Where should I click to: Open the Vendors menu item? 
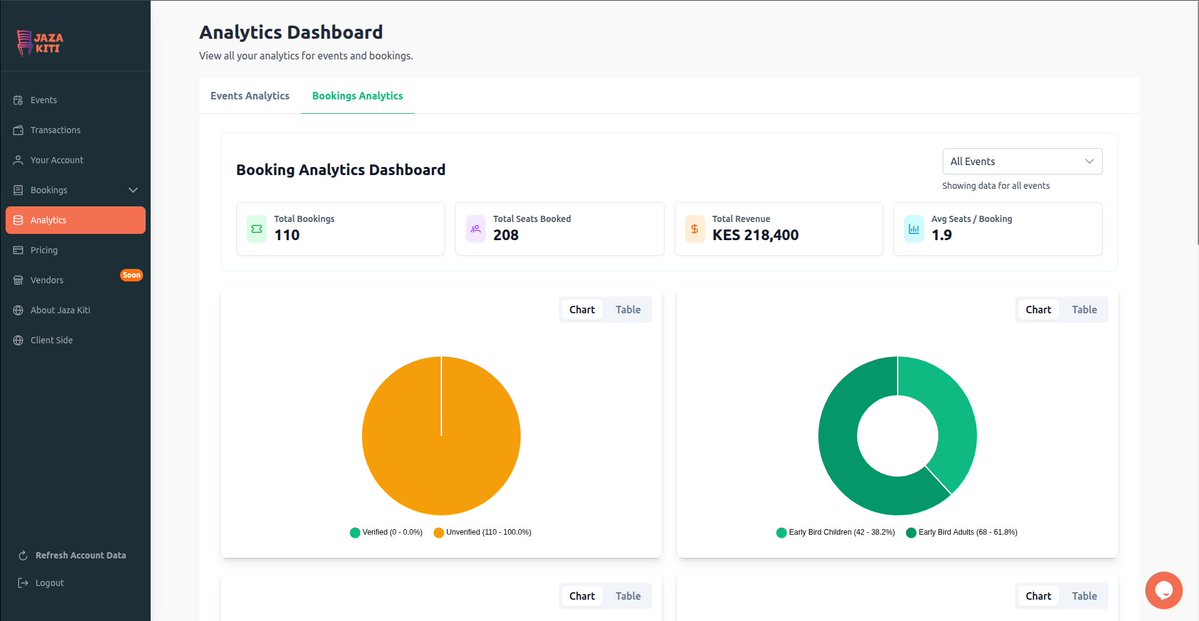[75, 280]
